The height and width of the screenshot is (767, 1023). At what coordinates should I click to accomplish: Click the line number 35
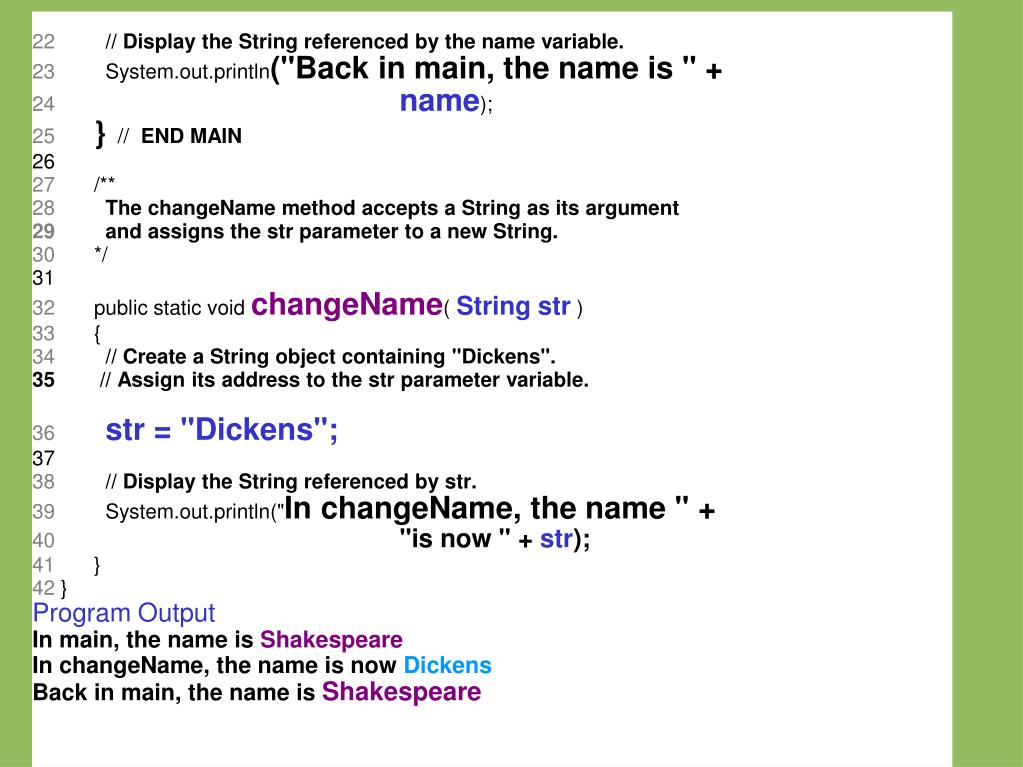pyautogui.click(x=44, y=380)
